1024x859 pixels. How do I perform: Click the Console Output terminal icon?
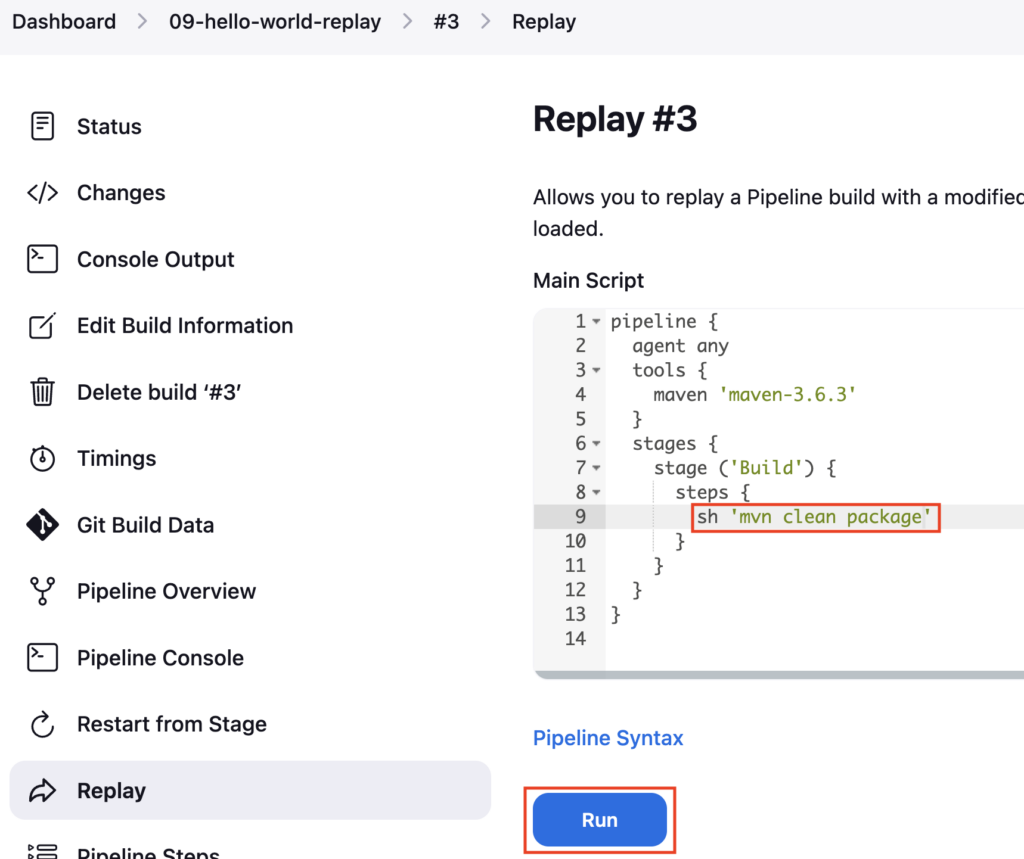42,259
